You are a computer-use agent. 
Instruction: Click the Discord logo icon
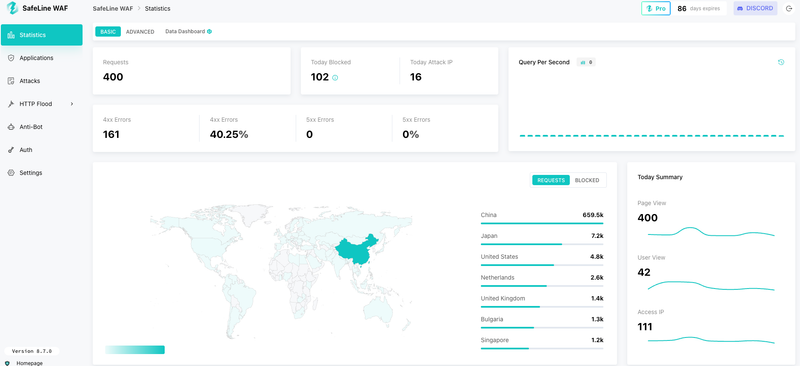(x=740, y=9)
